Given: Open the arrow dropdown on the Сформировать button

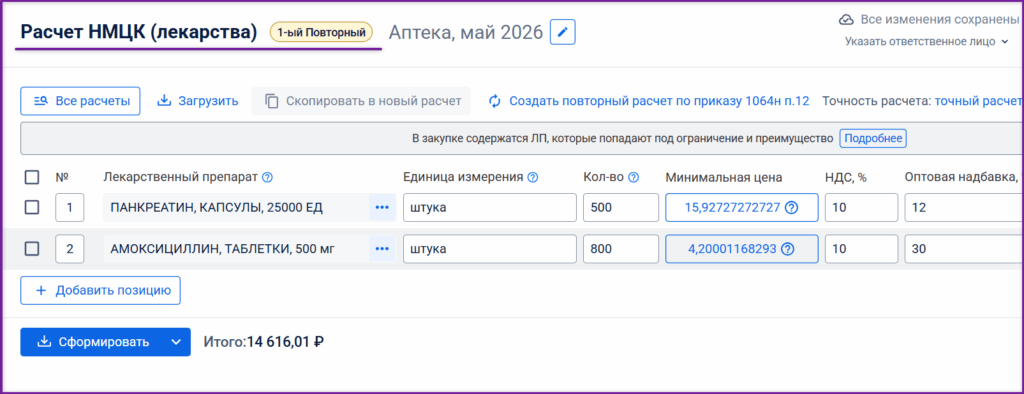Looking at the screenshot, I should click(x=175, y=342).
